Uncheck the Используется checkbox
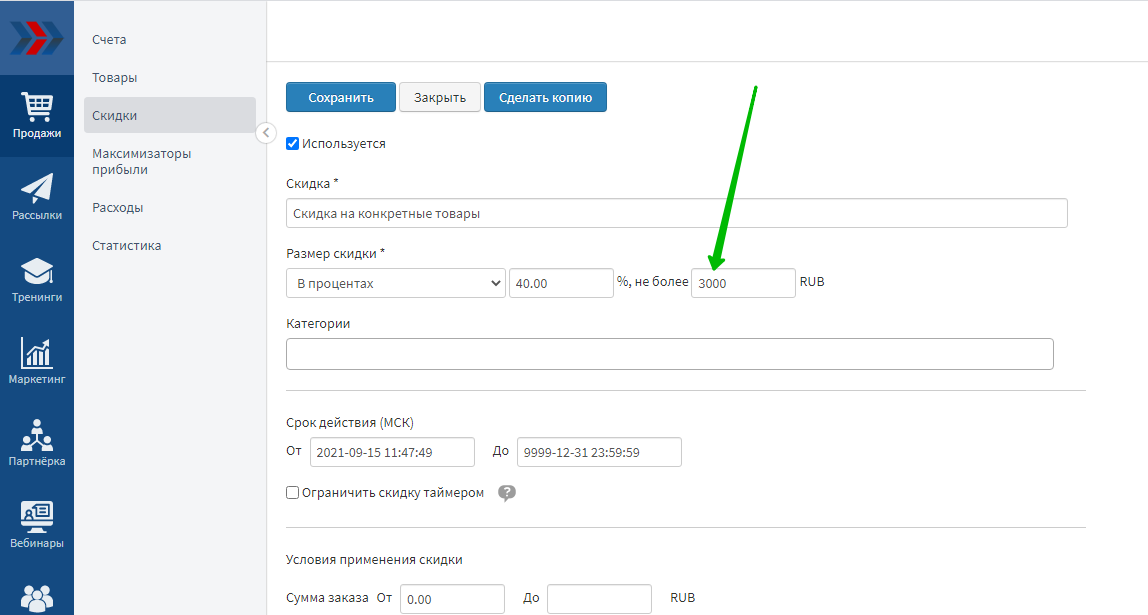1148x615 pixels. [293, 144]
